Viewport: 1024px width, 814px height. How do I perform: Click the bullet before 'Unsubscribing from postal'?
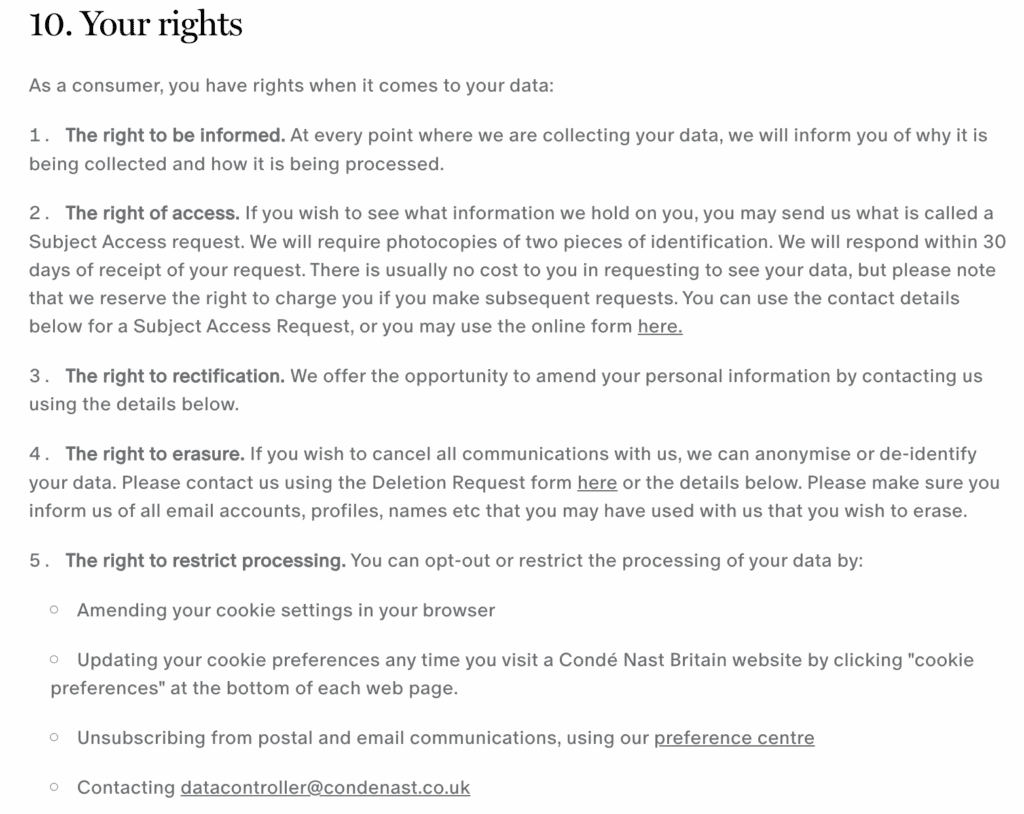(54, 737)
